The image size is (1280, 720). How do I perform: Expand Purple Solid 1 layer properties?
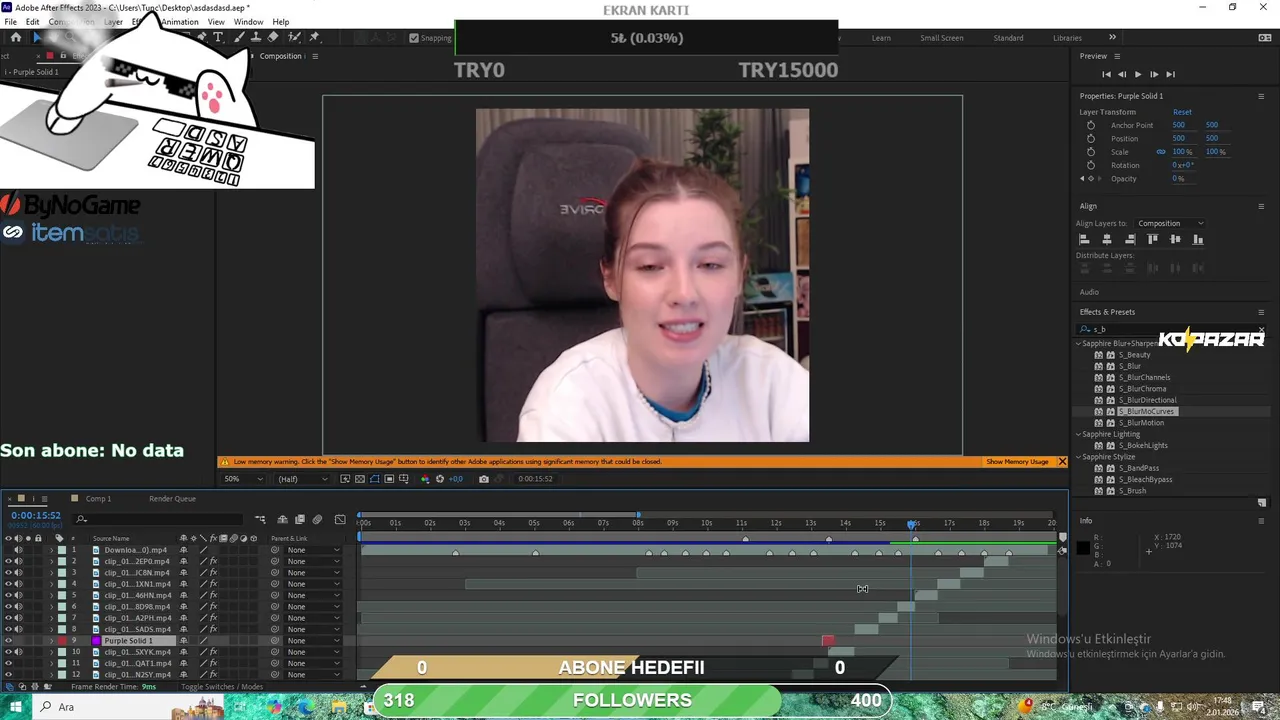(x=51, y=641)
